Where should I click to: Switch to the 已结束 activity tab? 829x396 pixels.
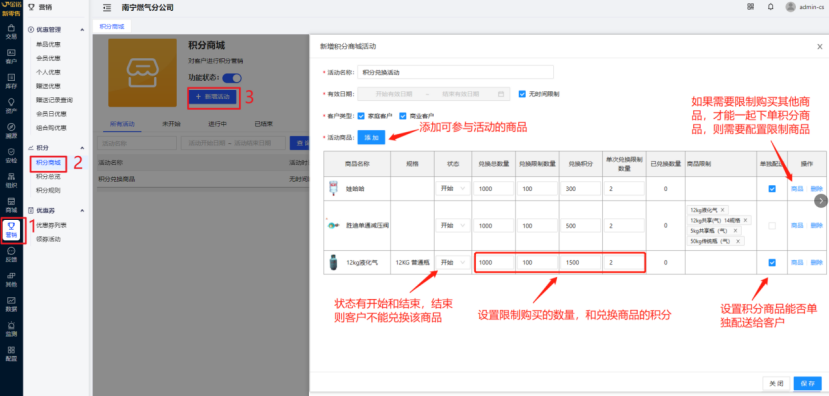[263, 124]
